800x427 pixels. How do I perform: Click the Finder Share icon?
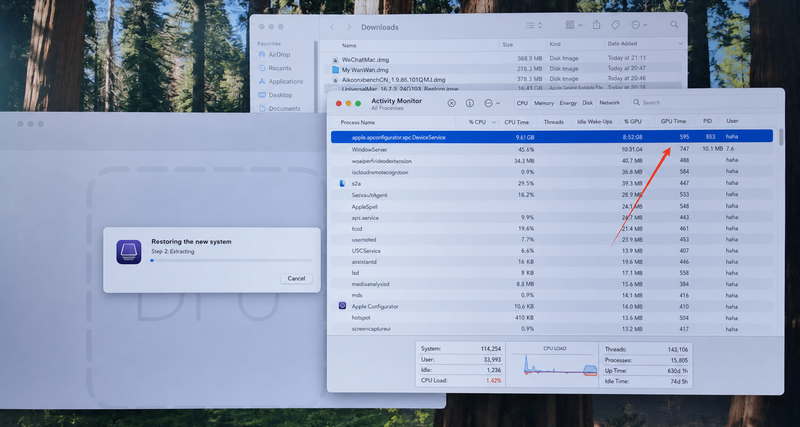596,25
